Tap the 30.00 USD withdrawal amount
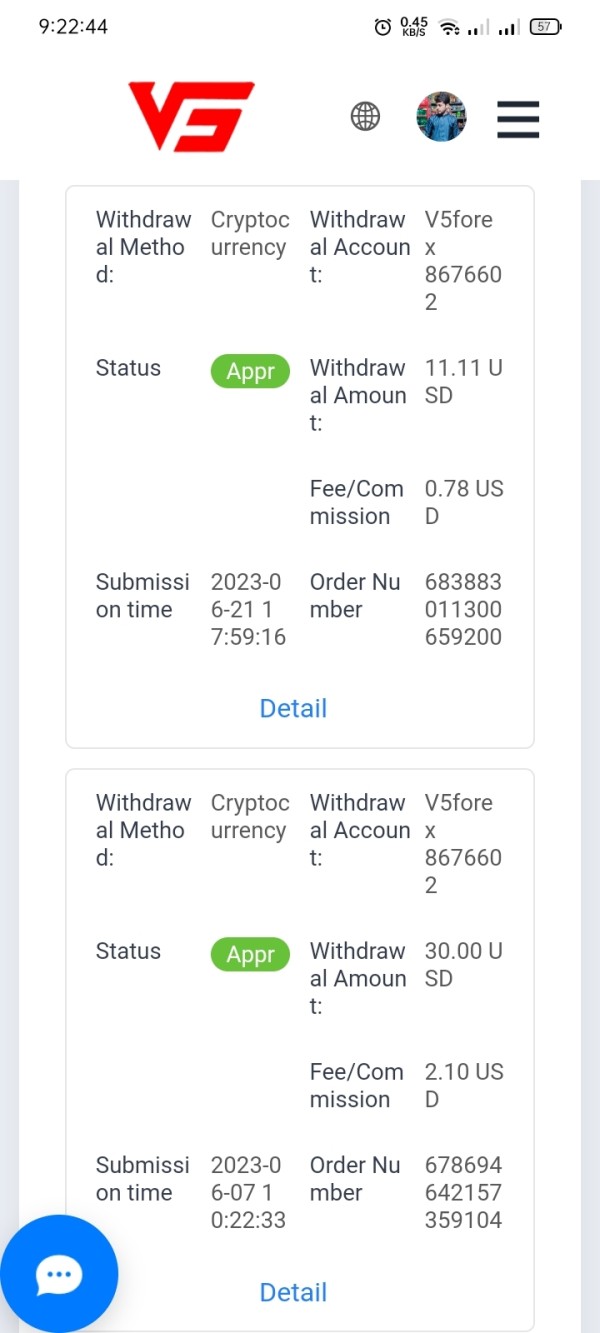The width and height of the screenshot is (600, 1333). (463, 964)
